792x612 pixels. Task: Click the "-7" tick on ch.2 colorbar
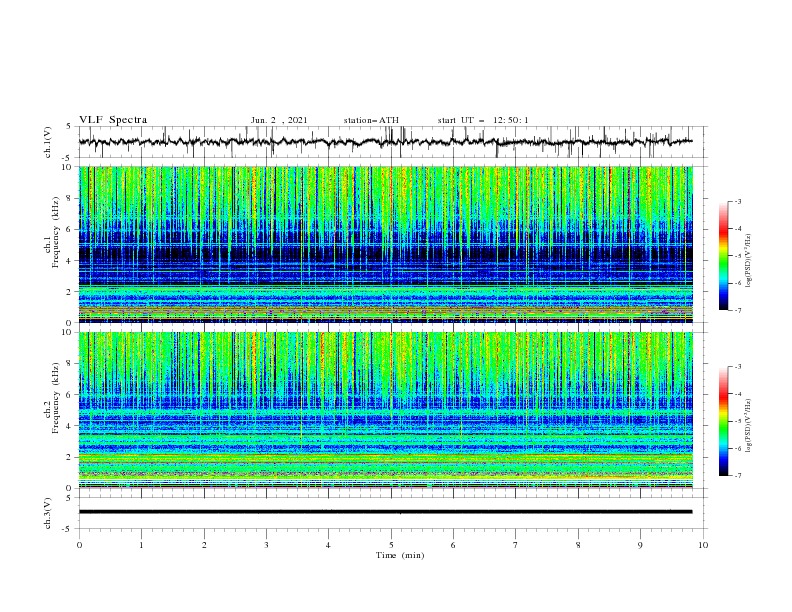737,476
